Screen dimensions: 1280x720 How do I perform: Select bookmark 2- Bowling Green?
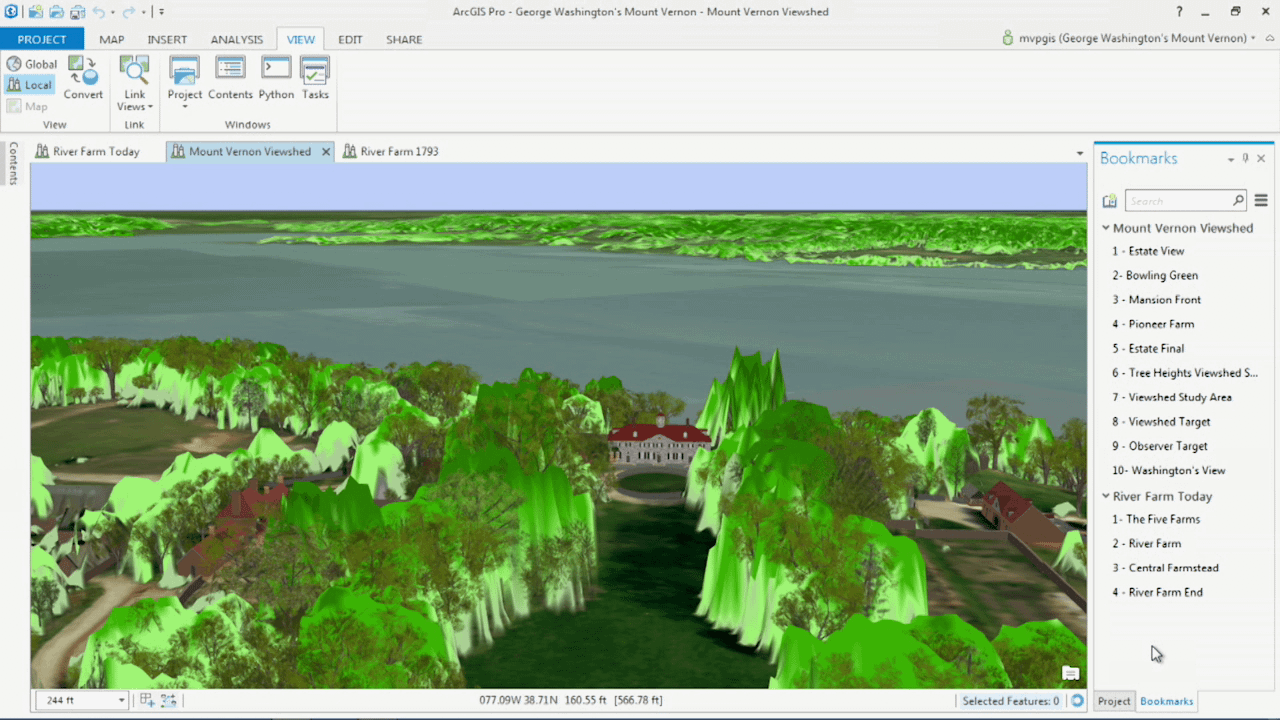pyautogui.click(x=1155, y=275)
